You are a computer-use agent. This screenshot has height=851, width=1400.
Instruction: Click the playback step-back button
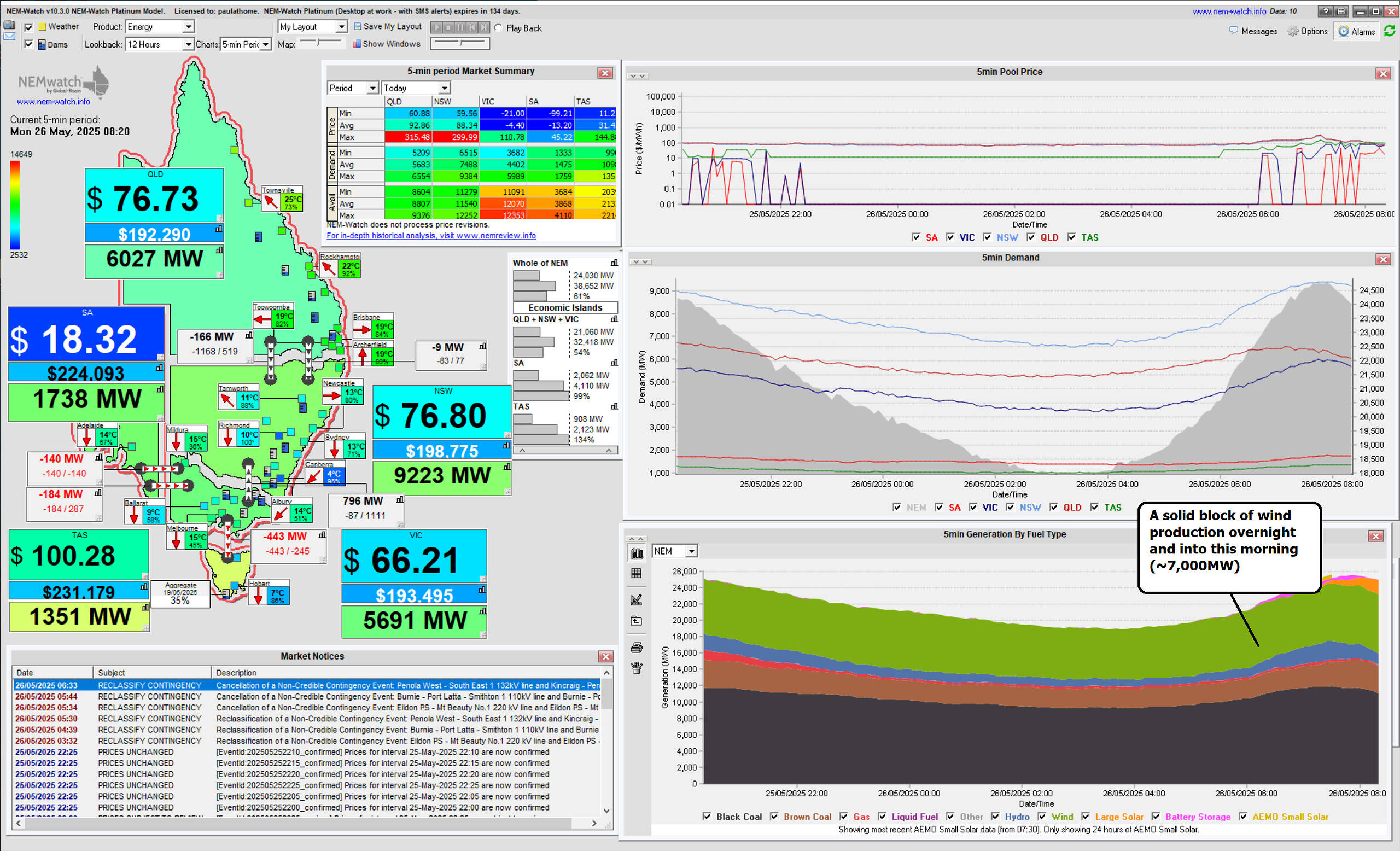tap(471, 27)
